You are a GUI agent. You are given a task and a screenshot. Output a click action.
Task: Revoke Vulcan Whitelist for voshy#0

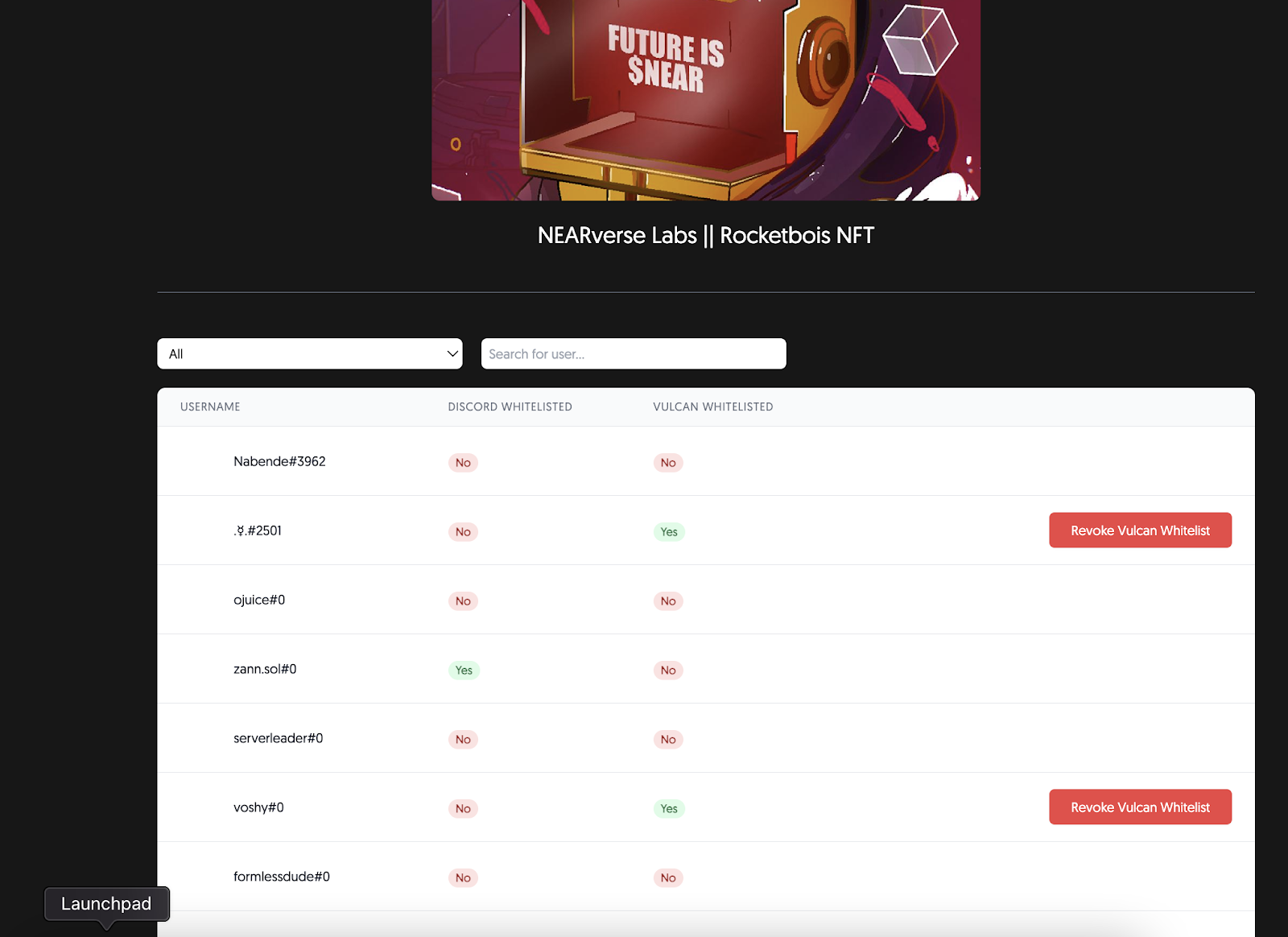click(1140, 807)
